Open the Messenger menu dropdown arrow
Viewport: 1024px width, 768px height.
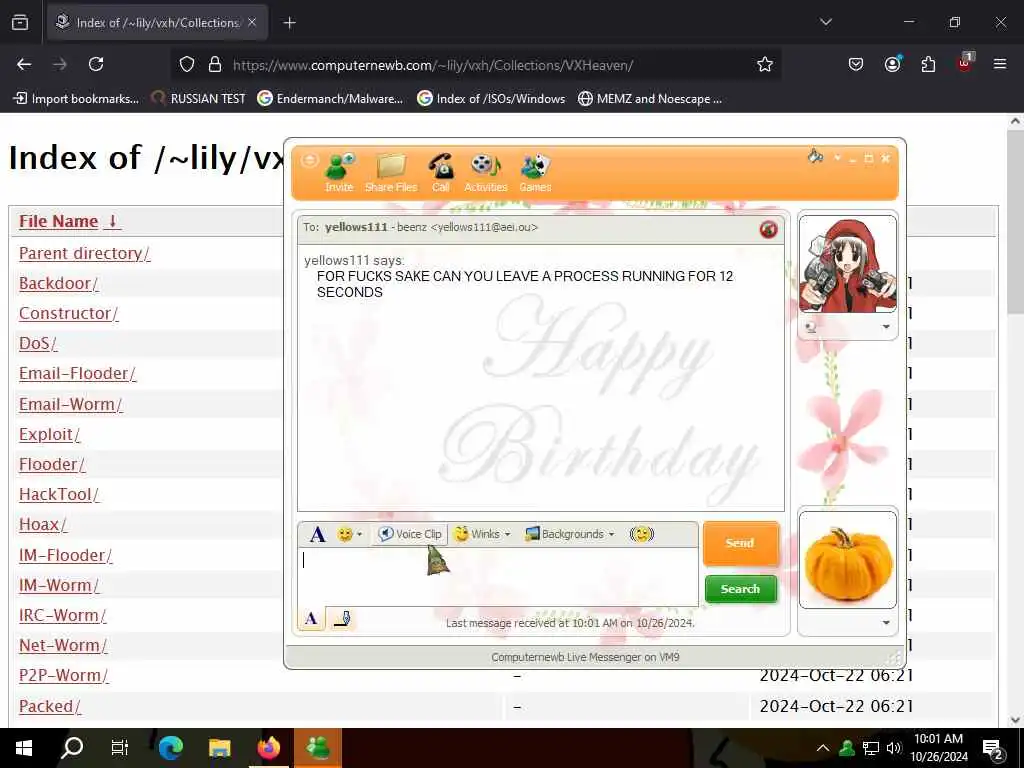point(837,158)
